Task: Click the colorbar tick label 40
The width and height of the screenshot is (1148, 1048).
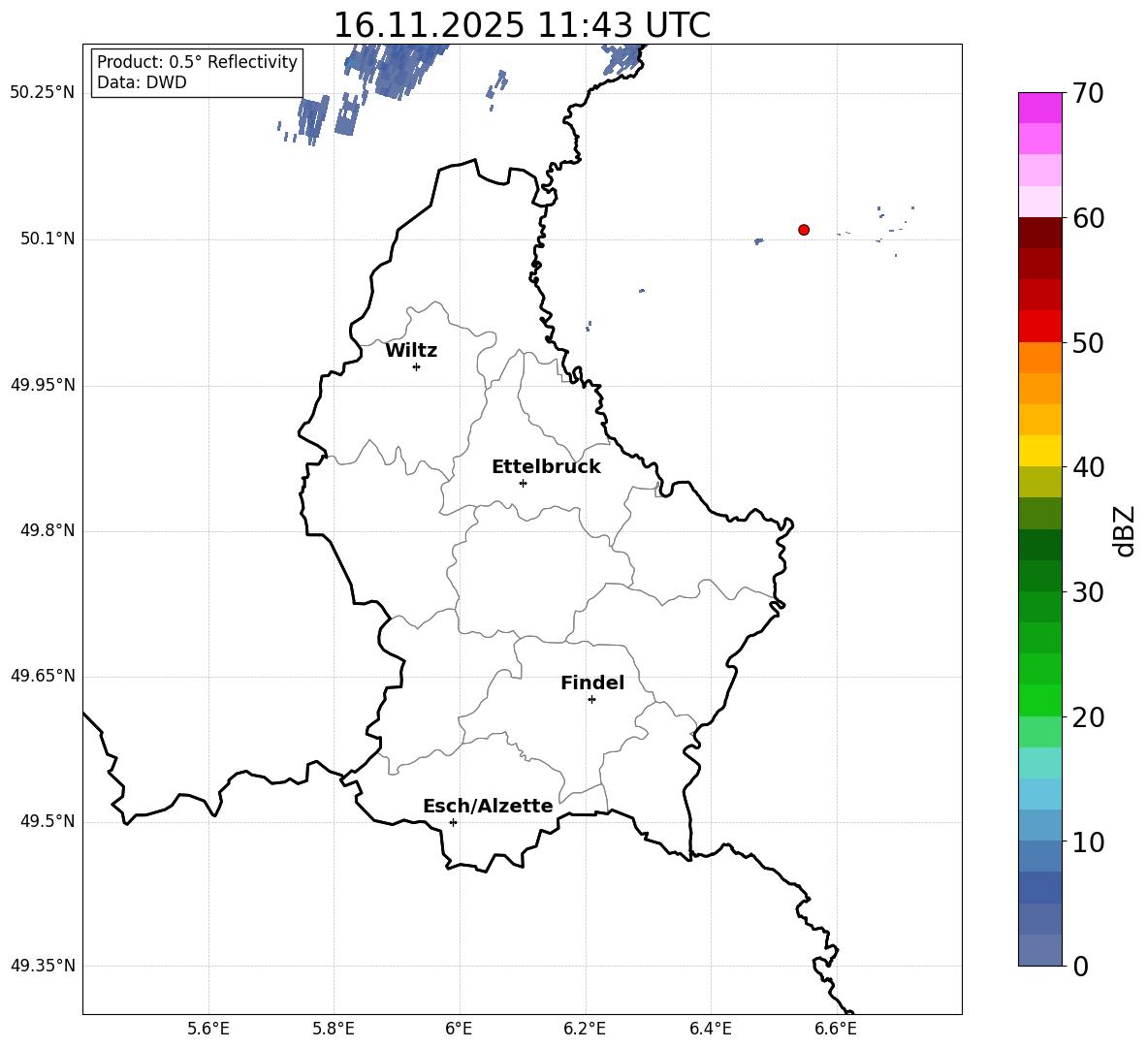Action: click(1089, 467)
